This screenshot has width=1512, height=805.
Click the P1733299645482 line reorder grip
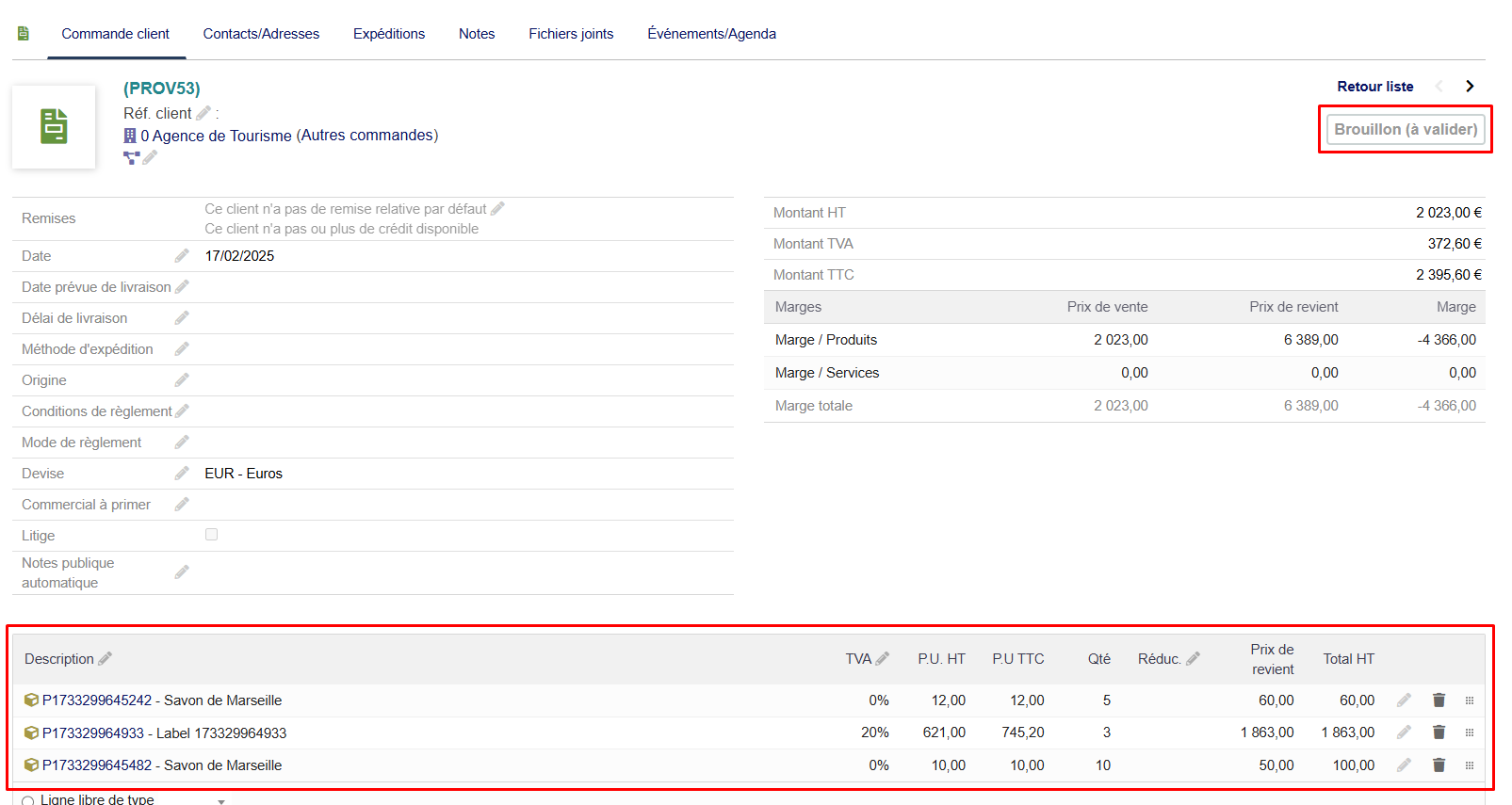pyautogui.click(x=1470, y=765)
